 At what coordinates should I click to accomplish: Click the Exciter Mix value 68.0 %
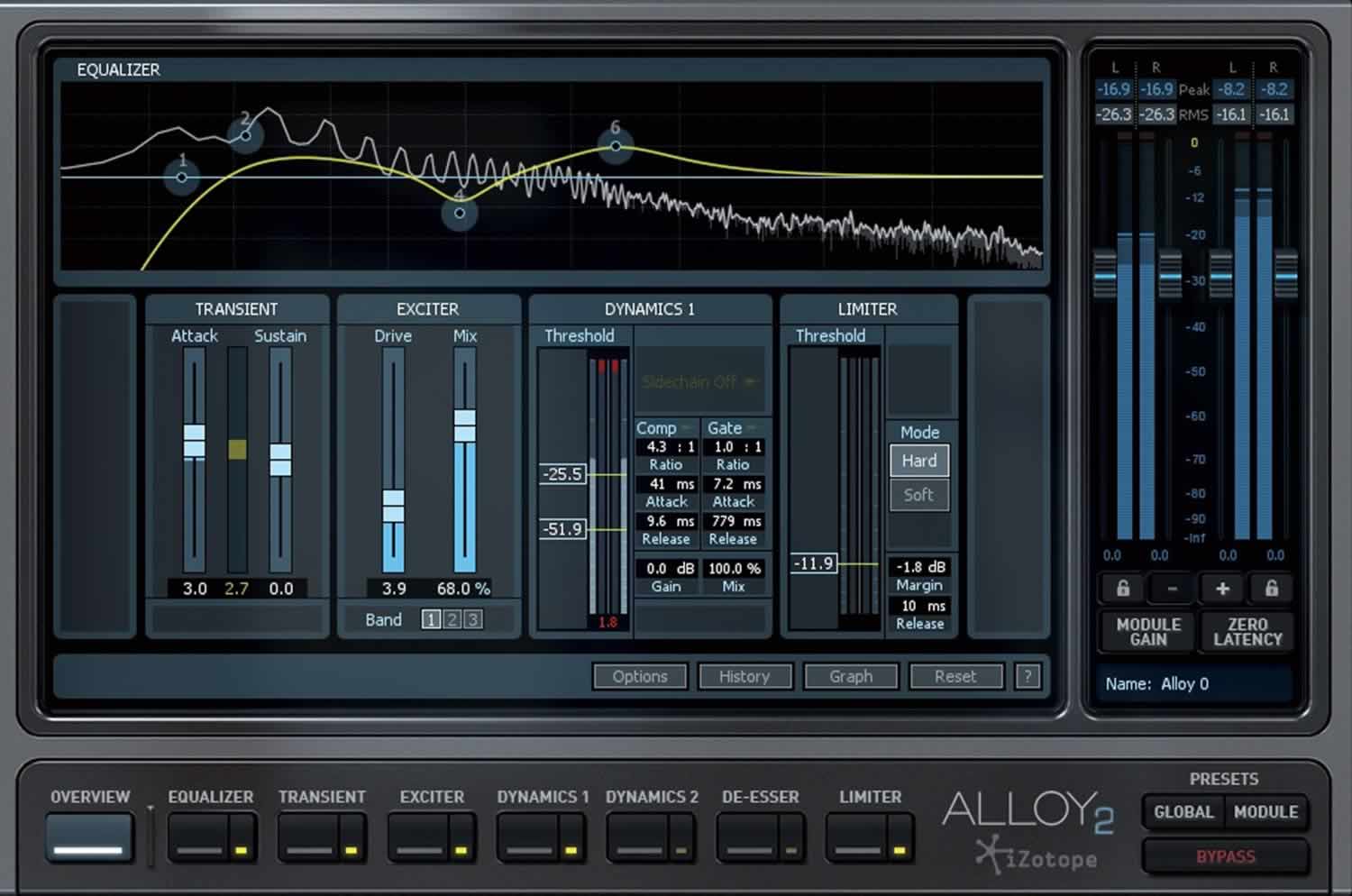pos(463,589)
